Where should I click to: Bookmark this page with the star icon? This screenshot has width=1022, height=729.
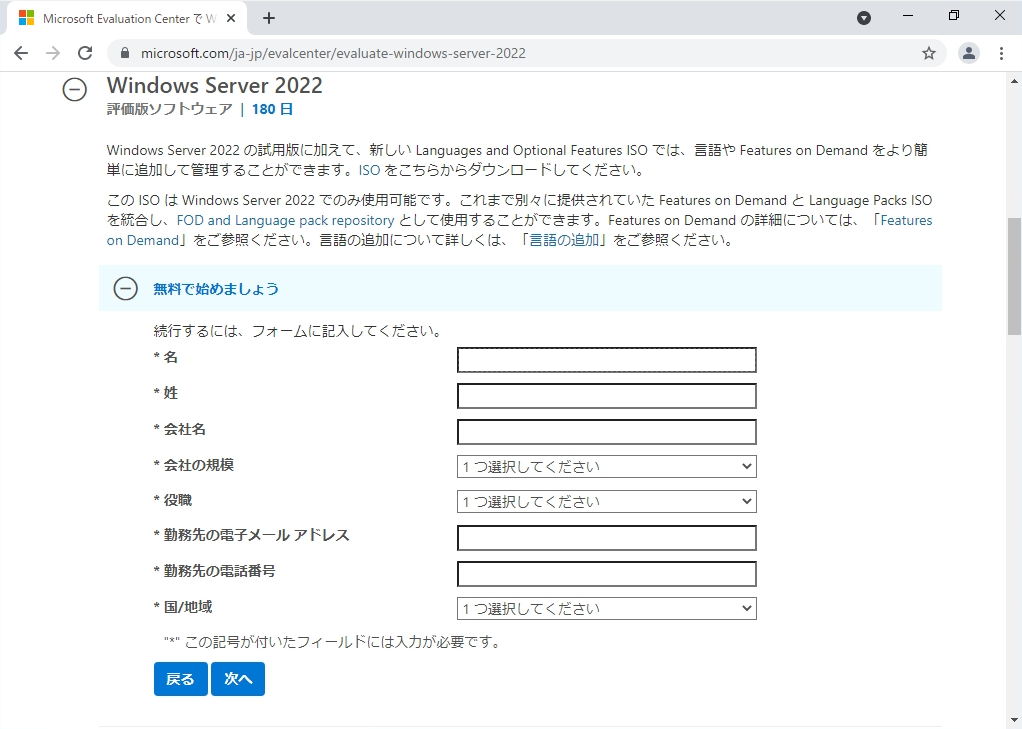coord(929,53)
